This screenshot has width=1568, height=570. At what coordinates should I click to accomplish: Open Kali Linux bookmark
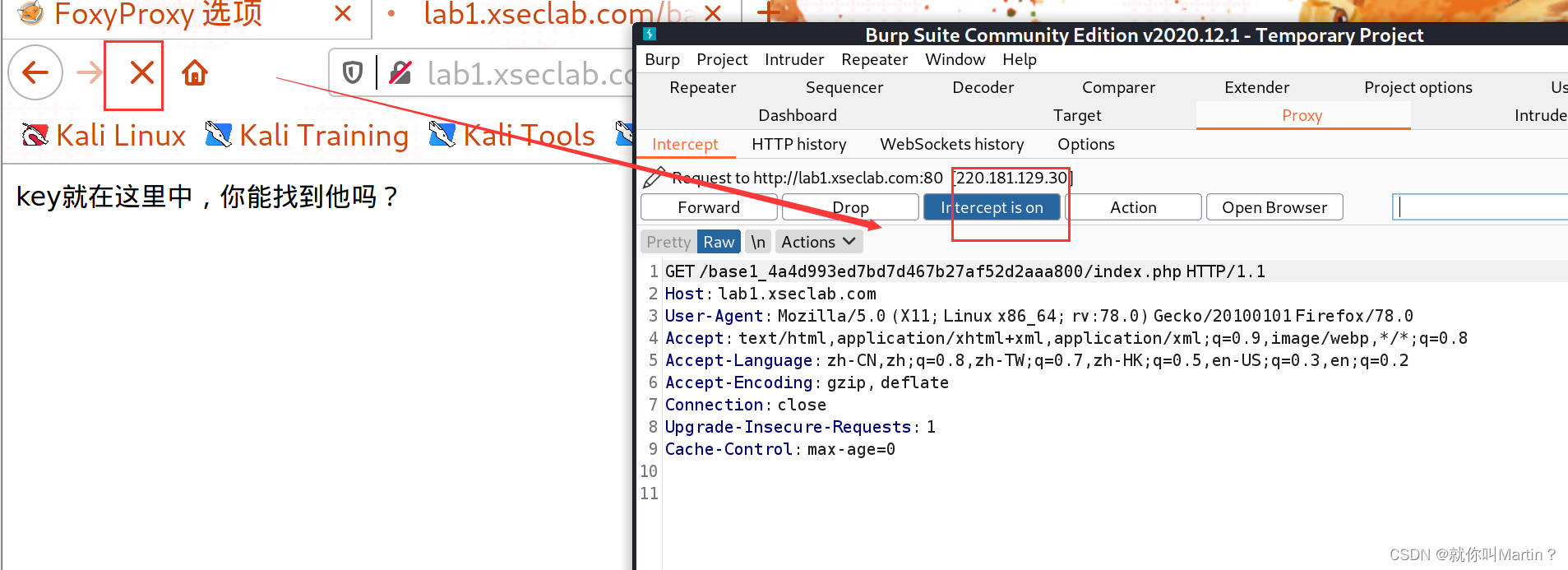(x=104, y=135)
